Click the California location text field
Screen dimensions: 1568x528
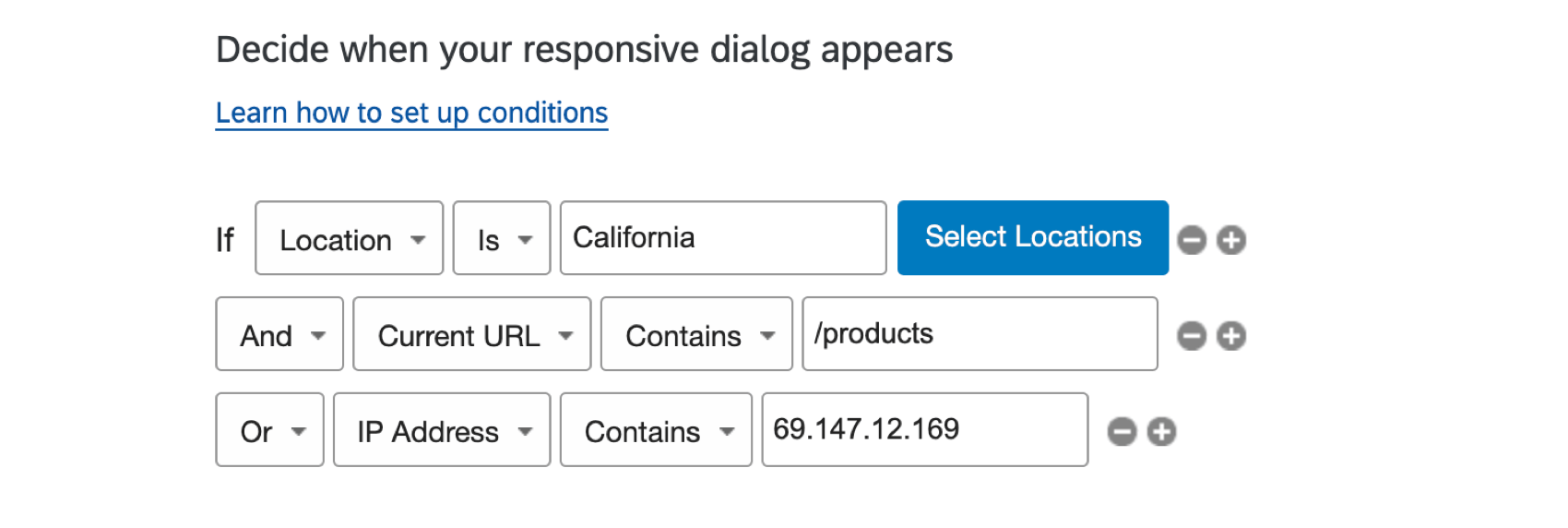[722, 238]
